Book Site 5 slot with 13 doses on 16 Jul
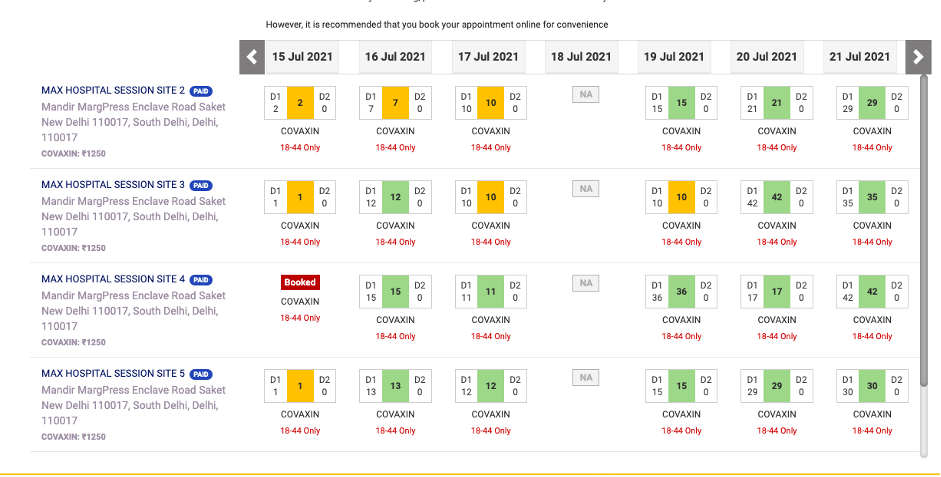This screenshot has height=477, width=941. [x=395, y=386]
